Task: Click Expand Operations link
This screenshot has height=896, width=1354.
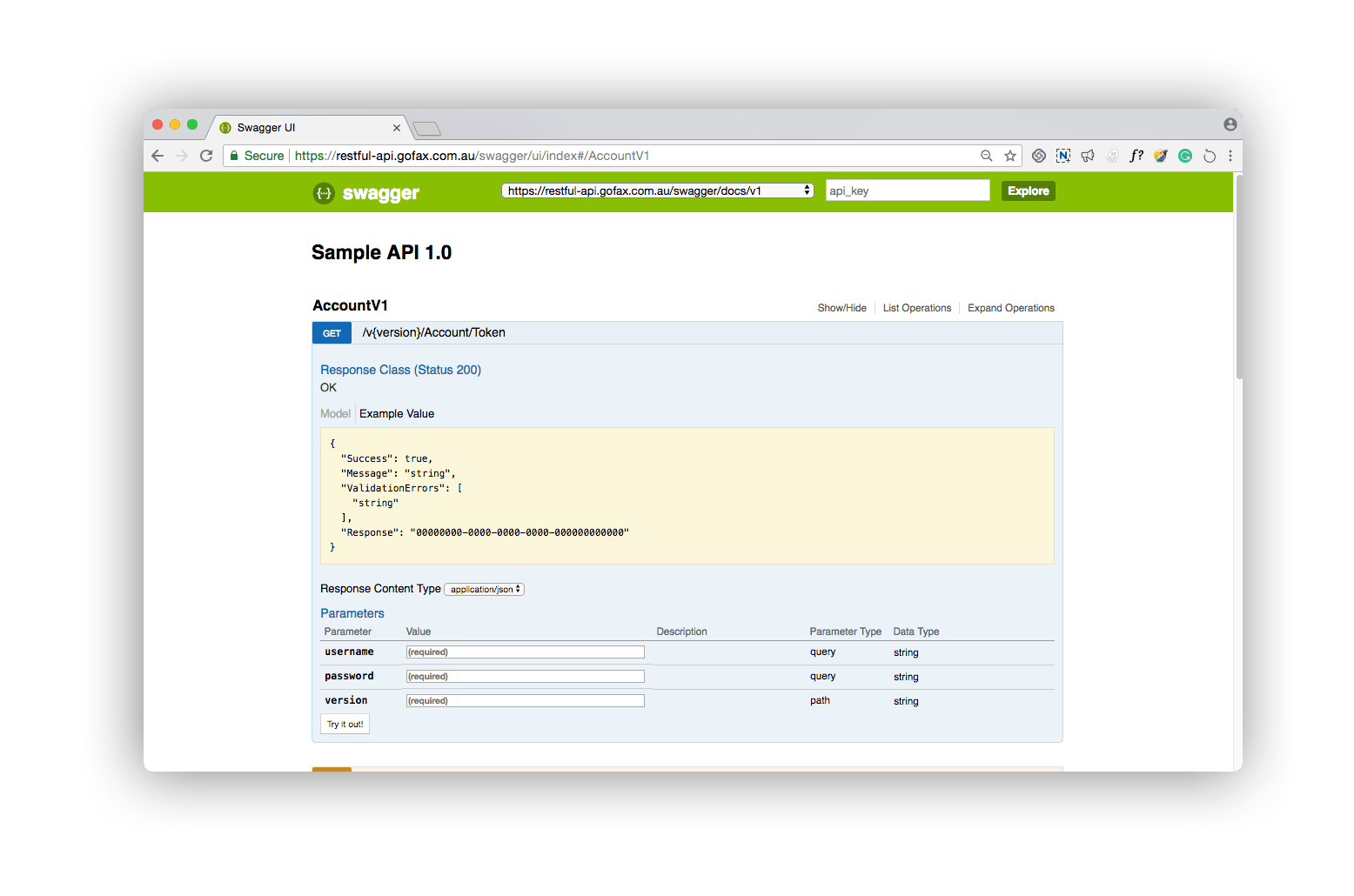Action: 1011,308
